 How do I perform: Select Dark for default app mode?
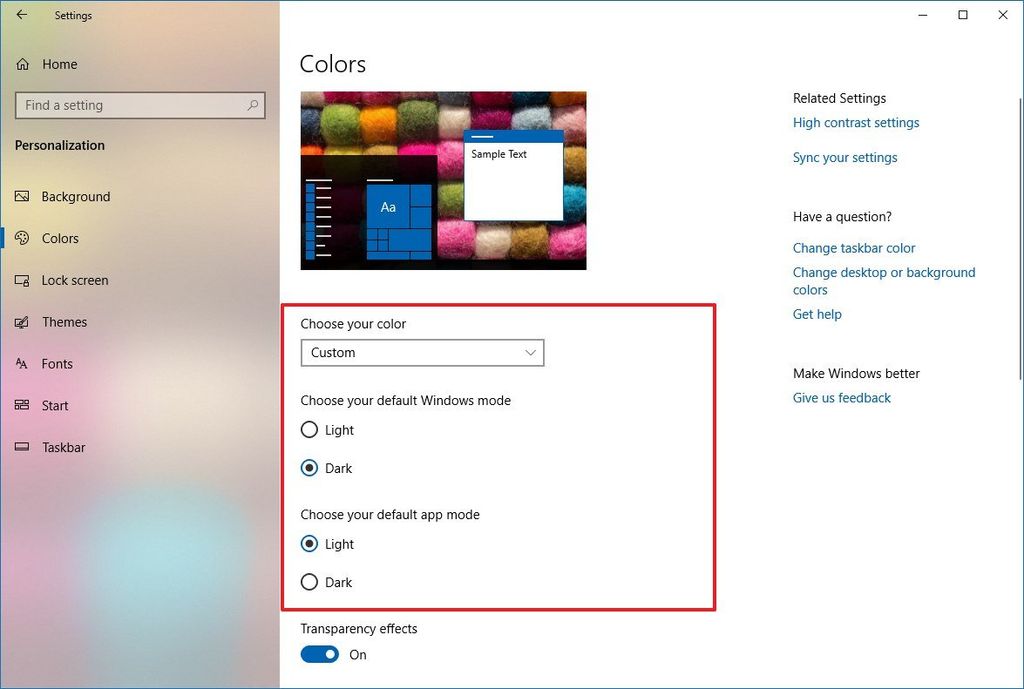coord(310,582)
